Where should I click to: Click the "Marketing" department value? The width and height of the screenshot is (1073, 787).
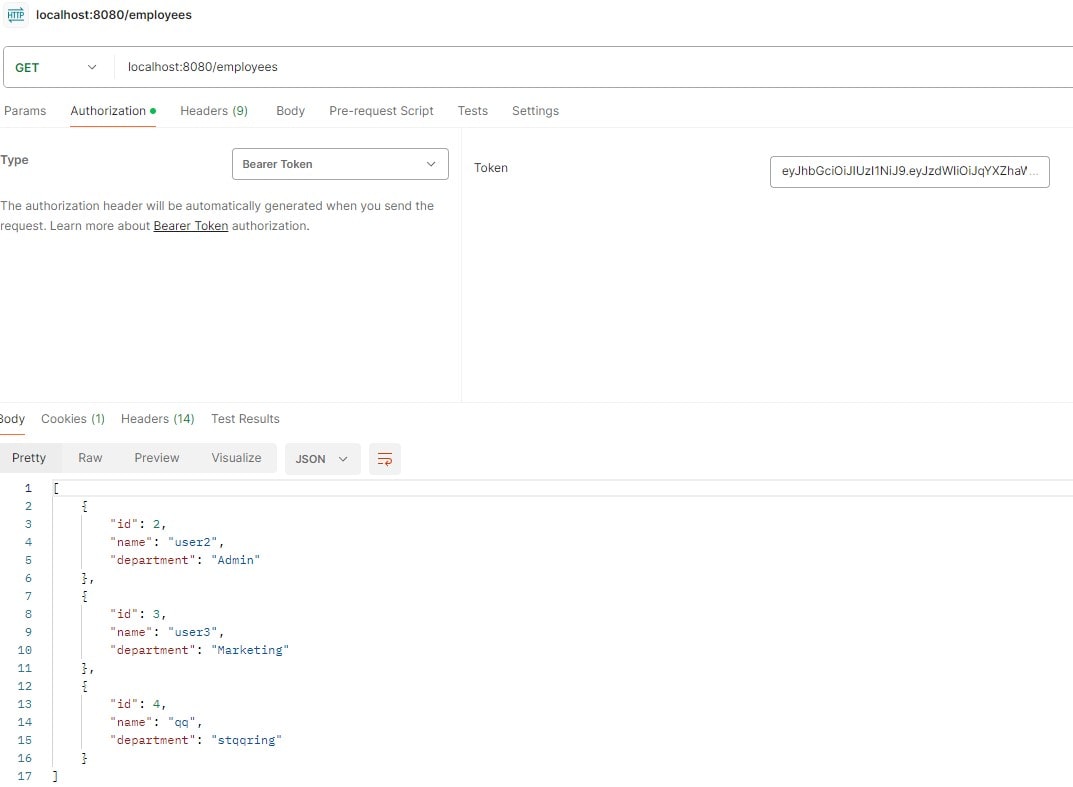250,649
